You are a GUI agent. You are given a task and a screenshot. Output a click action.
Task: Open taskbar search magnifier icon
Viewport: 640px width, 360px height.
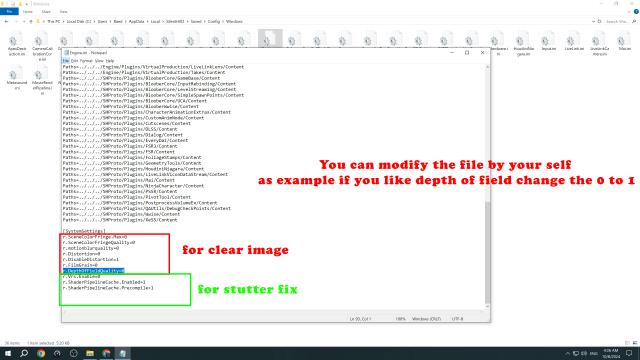(24, 353)
